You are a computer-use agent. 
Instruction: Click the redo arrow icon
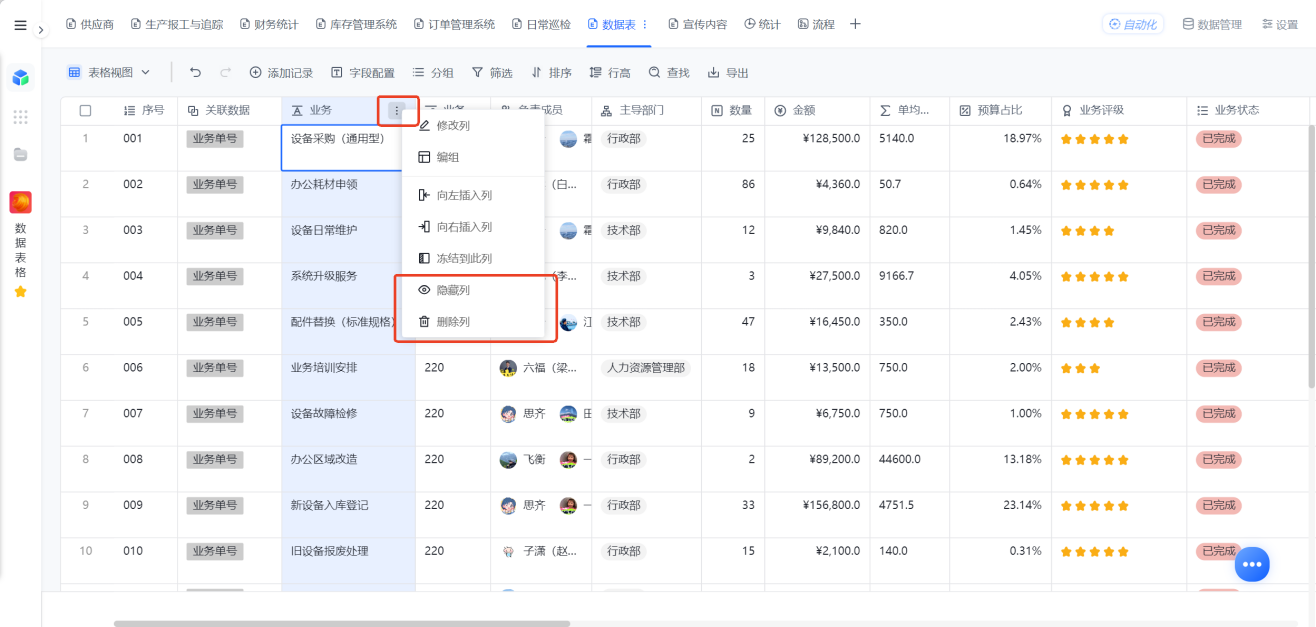[x=225, y=72]
